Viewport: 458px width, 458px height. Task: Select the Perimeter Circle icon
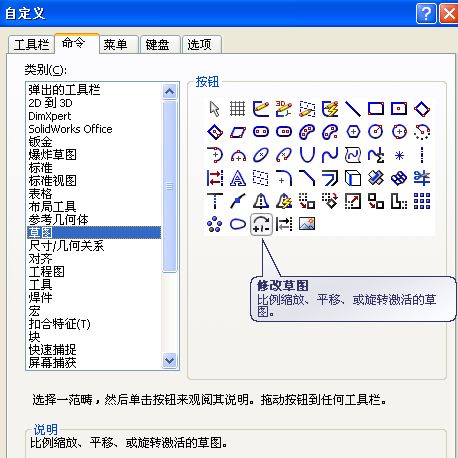coord(399,132)
